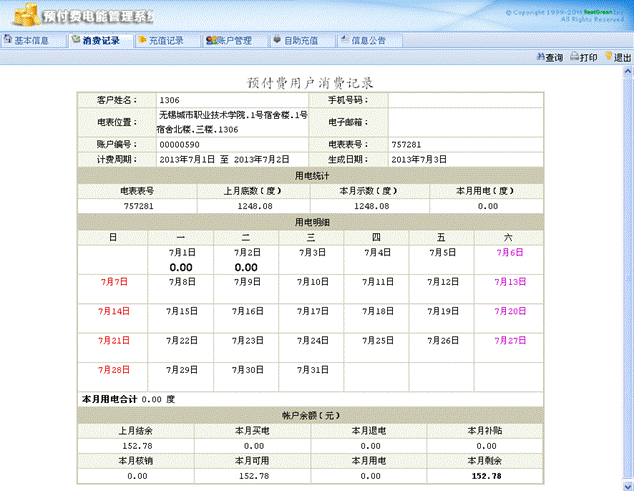The height and width of the screenshot is (491, 634).
Task: Click the empty 手机号码 field
Action: [x=464, y=101]
